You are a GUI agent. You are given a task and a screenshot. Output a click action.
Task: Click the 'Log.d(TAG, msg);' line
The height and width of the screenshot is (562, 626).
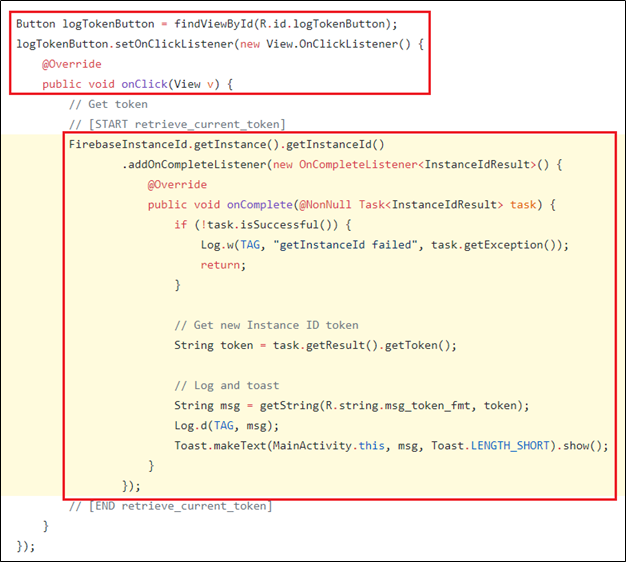click(226, 425)
